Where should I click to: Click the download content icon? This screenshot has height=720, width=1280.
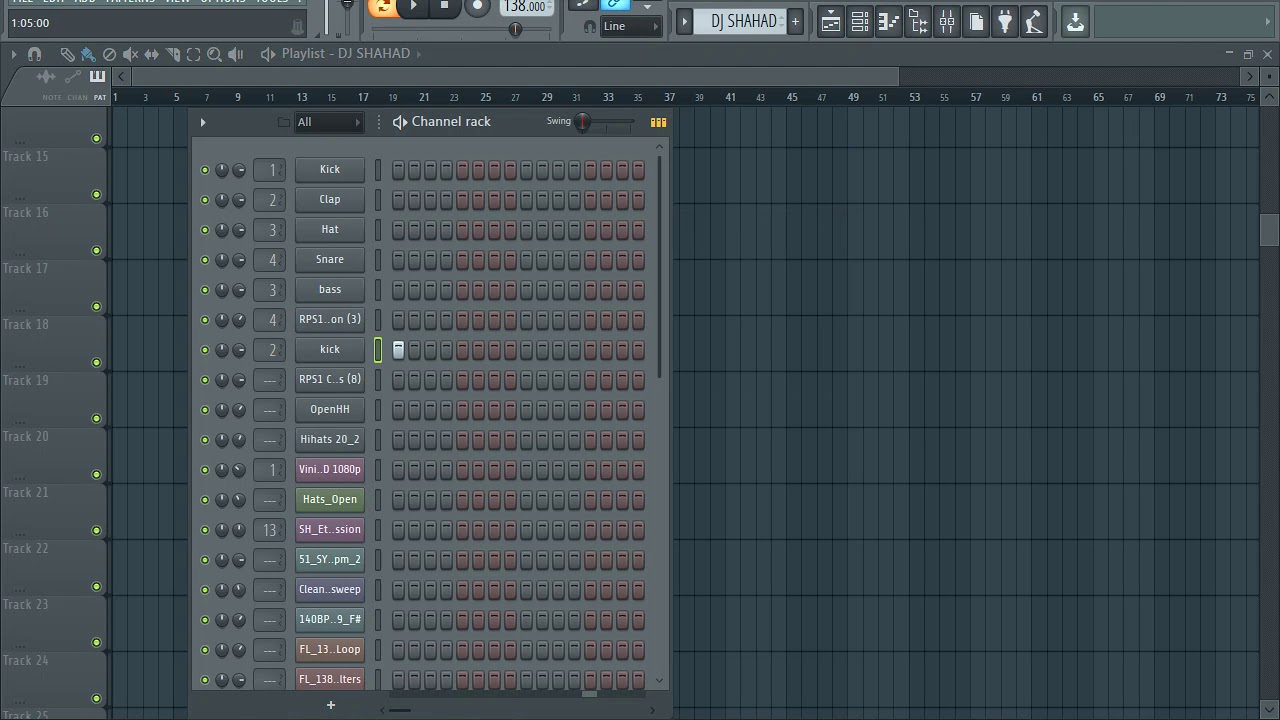1075,21
